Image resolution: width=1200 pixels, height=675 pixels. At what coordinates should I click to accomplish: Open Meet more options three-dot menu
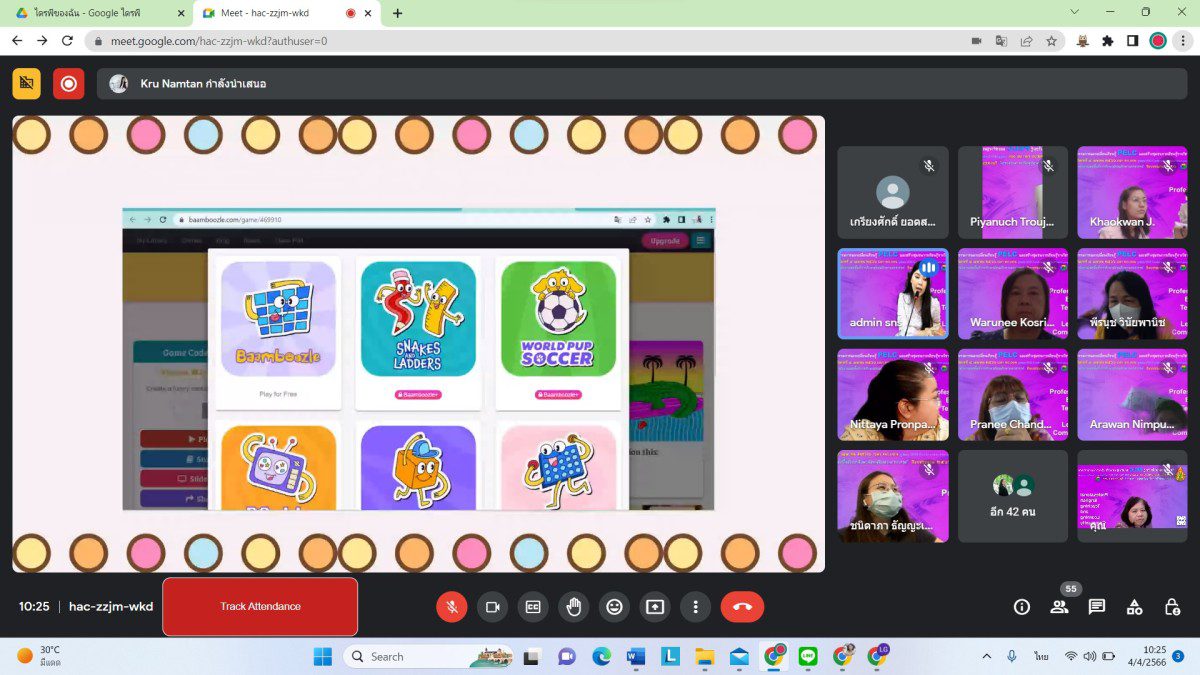tap(695, 606)
